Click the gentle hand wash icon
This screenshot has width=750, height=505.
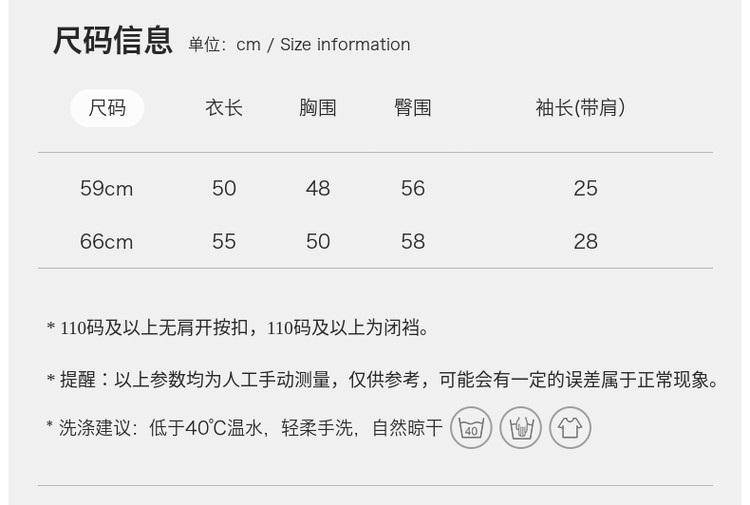point(520,428)
